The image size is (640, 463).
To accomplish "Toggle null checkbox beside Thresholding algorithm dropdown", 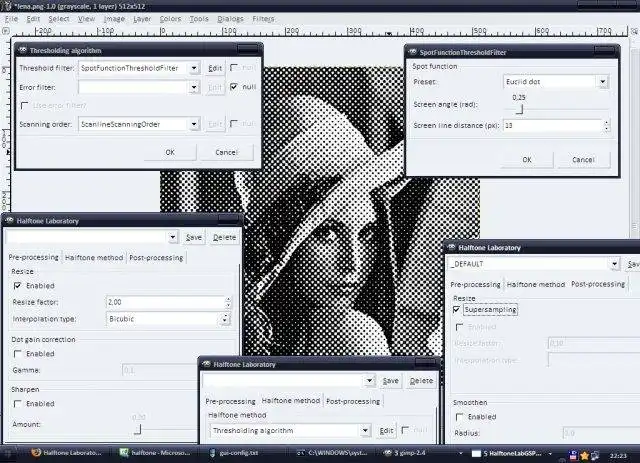I will pyautogui.click(x=405, y=430).
